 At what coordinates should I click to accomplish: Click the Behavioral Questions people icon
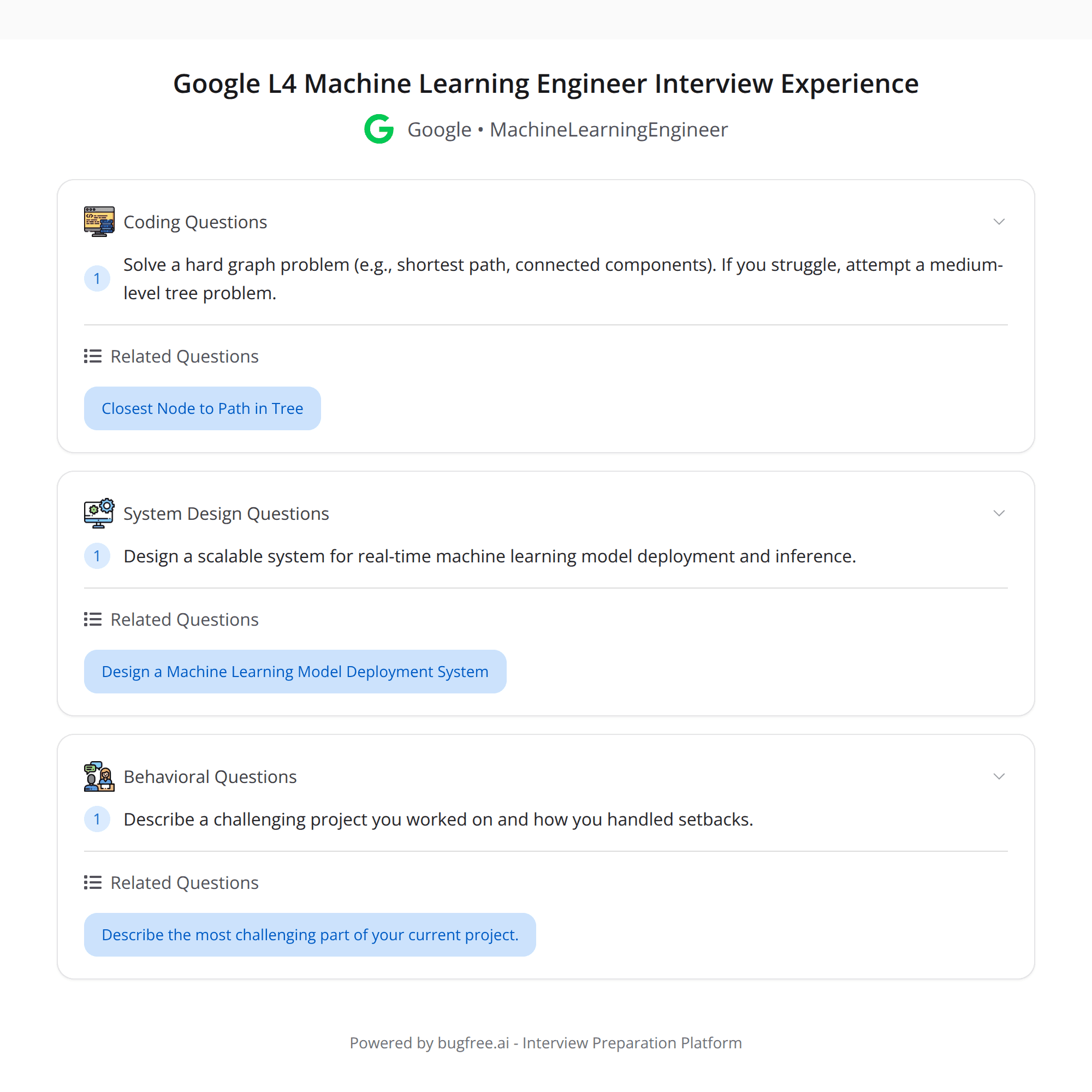coord(99,776)
